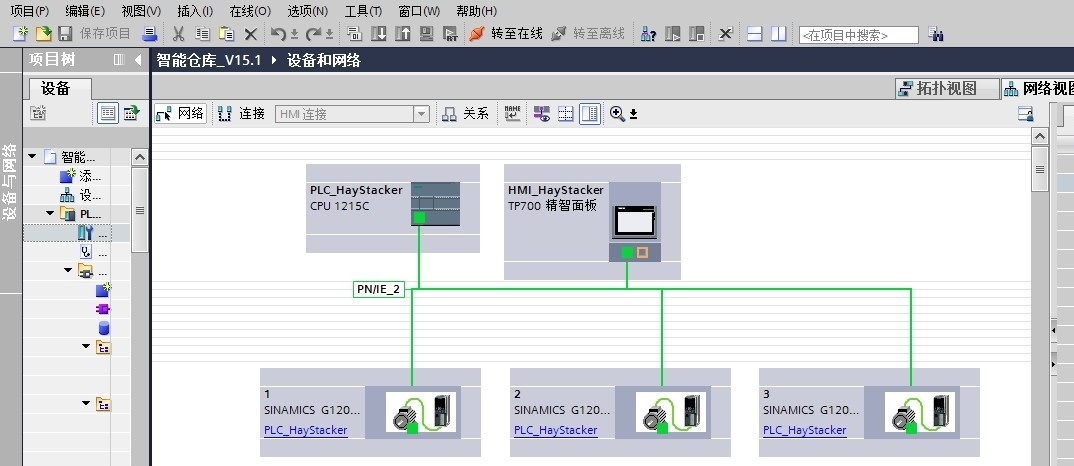
Task: Select the HMI_HayStacker TP700 panel device
Action: 592,221
